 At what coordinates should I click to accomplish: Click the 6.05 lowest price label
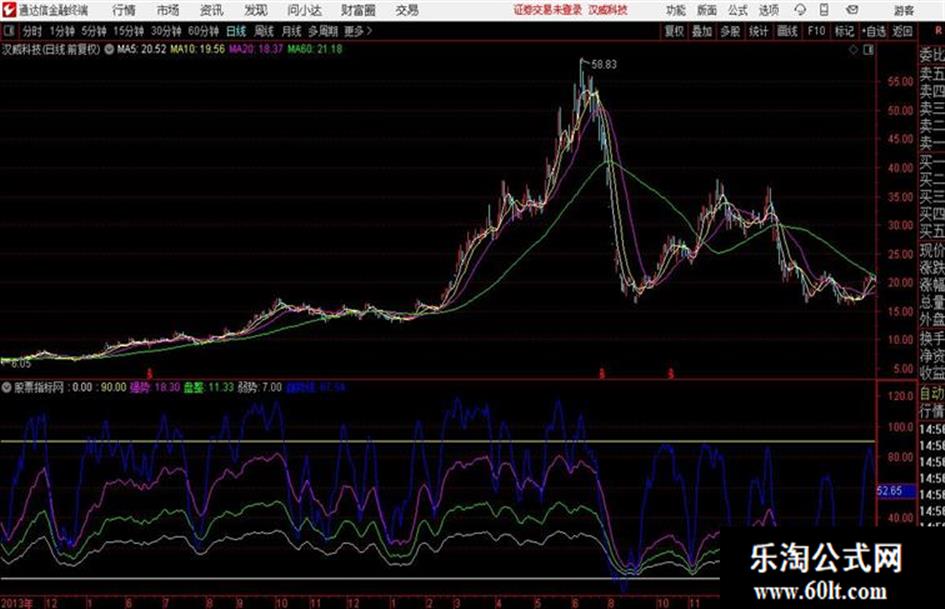pyautogui.click(x=20, y=364)
